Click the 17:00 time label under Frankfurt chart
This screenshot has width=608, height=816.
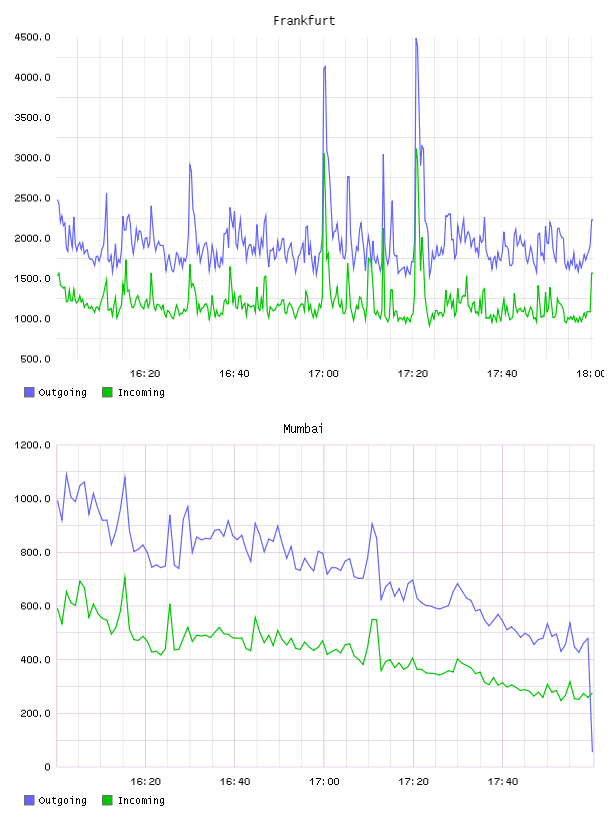(x=323, y=374)
